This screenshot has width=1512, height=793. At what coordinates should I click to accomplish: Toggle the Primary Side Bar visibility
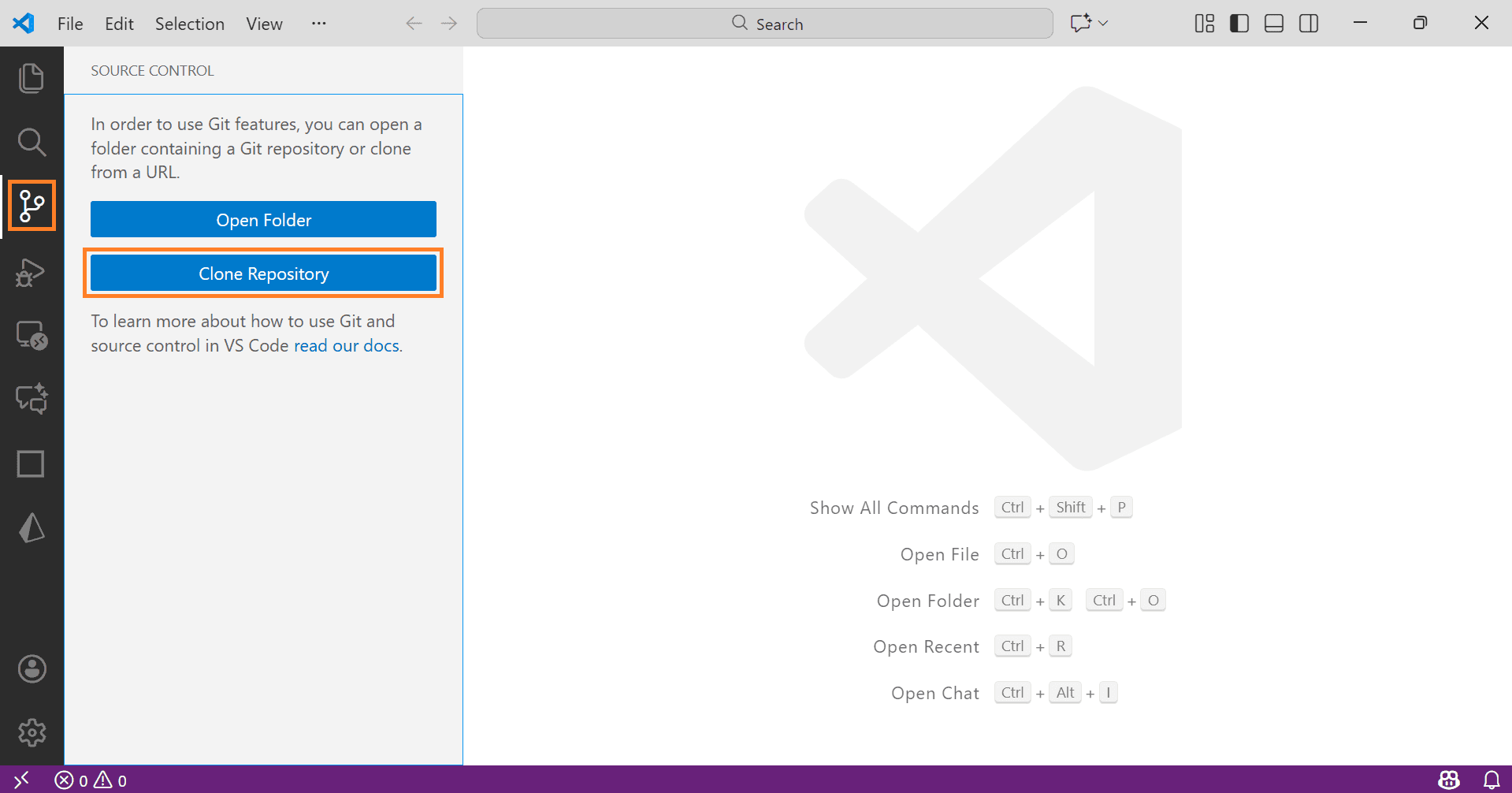[1239, 23]
